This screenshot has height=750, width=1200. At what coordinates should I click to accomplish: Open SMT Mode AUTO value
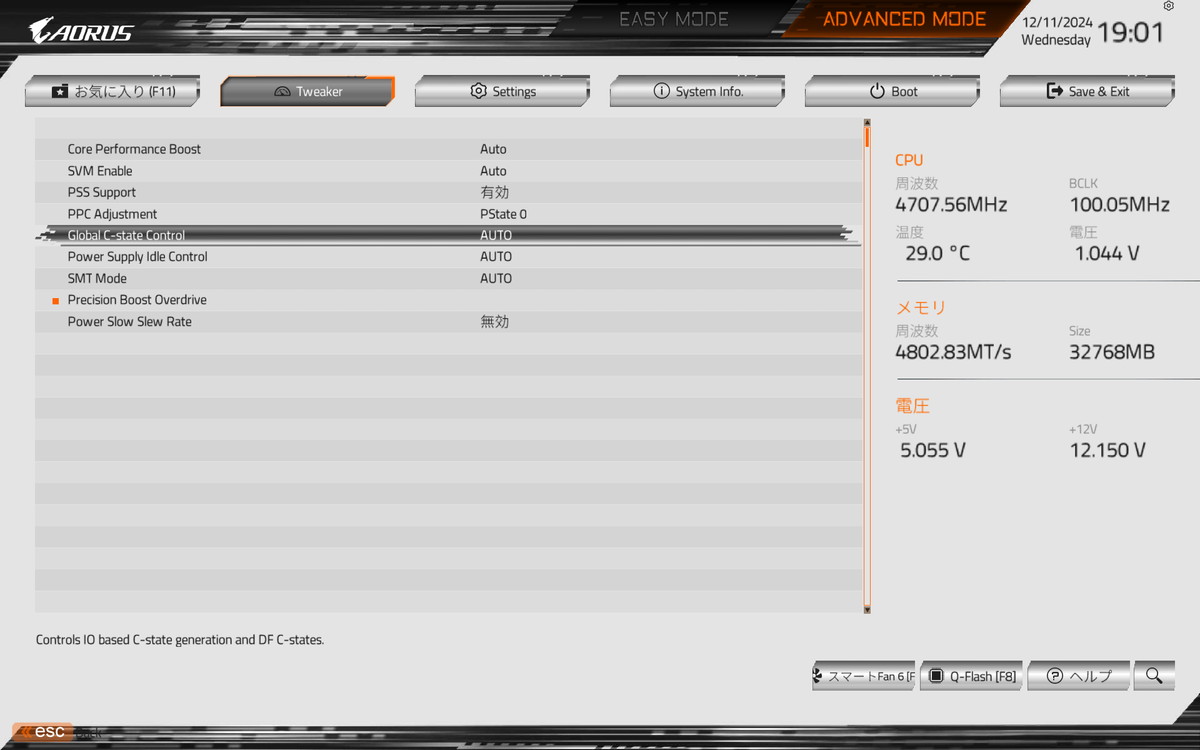point(496,279)
